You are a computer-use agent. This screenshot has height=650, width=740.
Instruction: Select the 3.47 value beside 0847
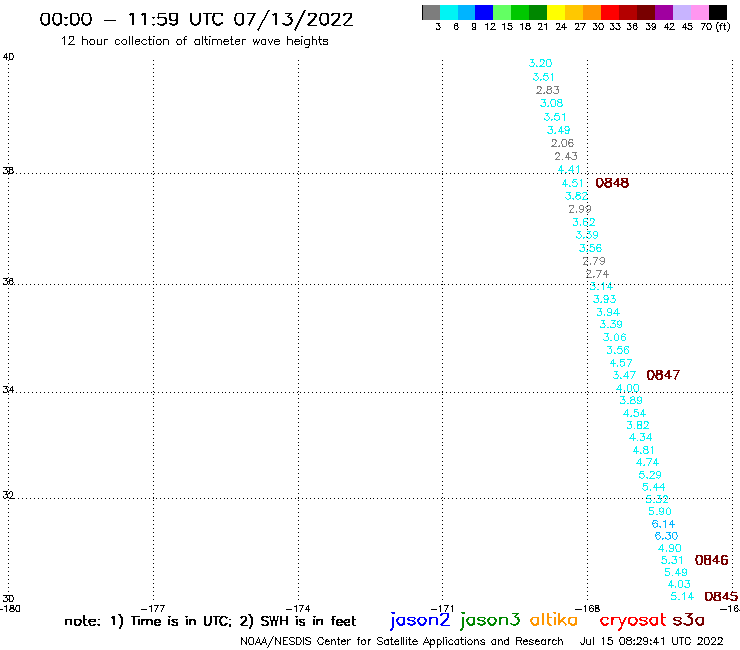click(x=624, y=376)
